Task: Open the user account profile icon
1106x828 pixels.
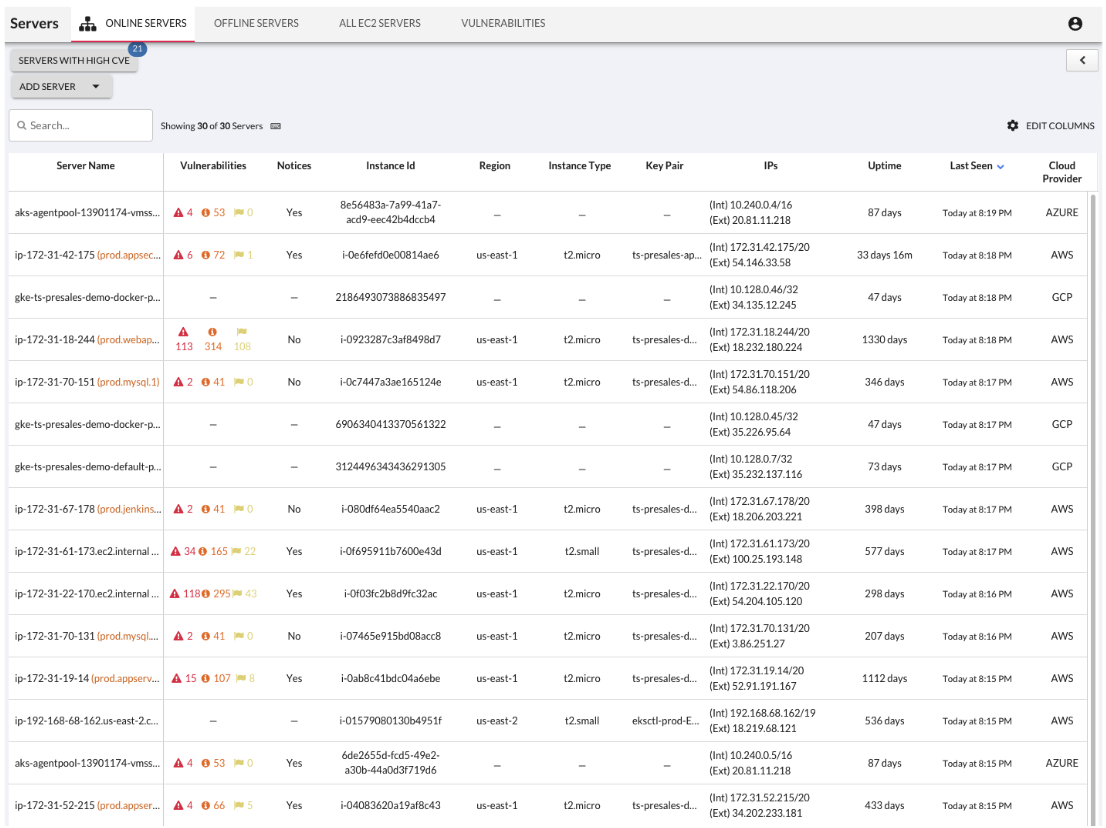Action: click(1074, 23)
